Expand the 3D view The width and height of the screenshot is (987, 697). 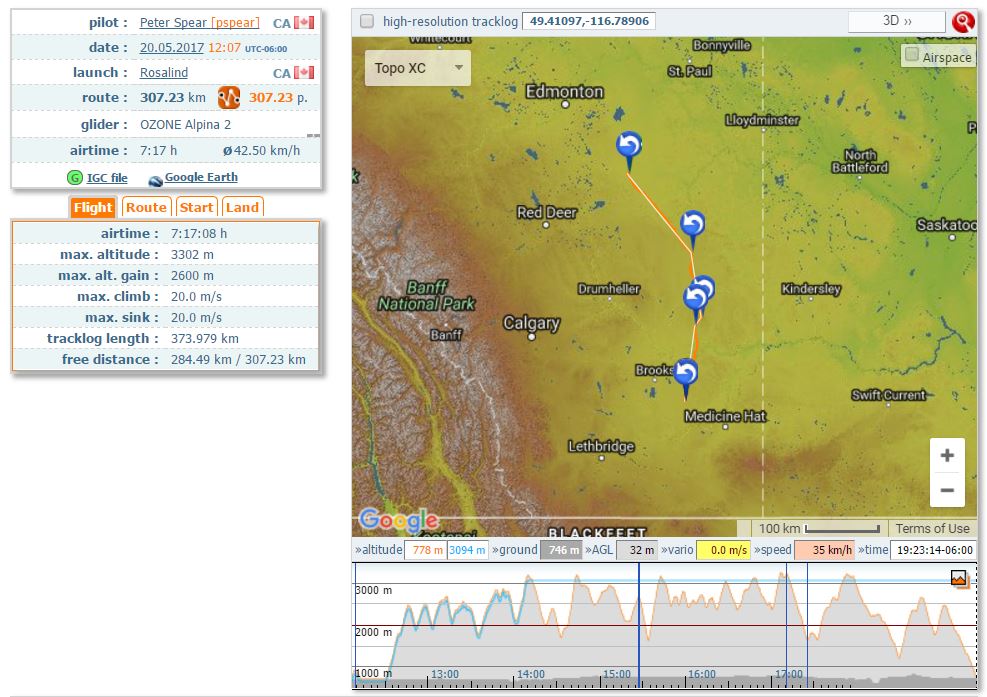pos(896,21)
